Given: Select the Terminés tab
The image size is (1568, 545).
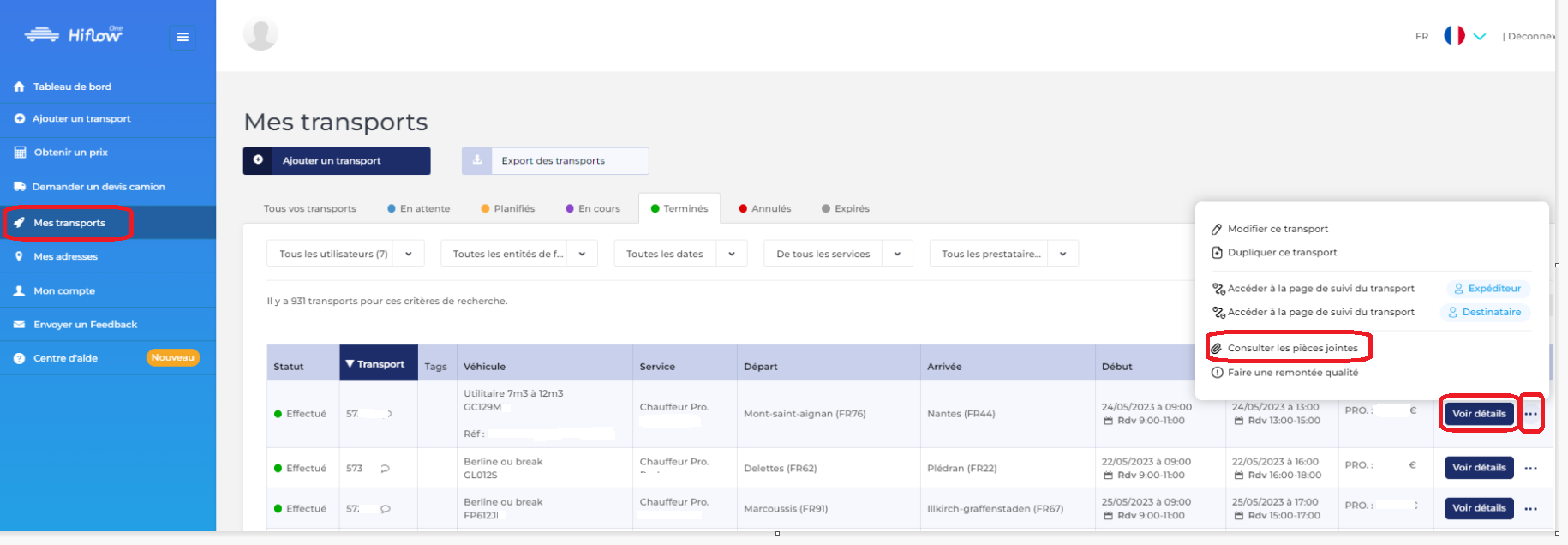Looking at the screenshot, I should 679,209.
